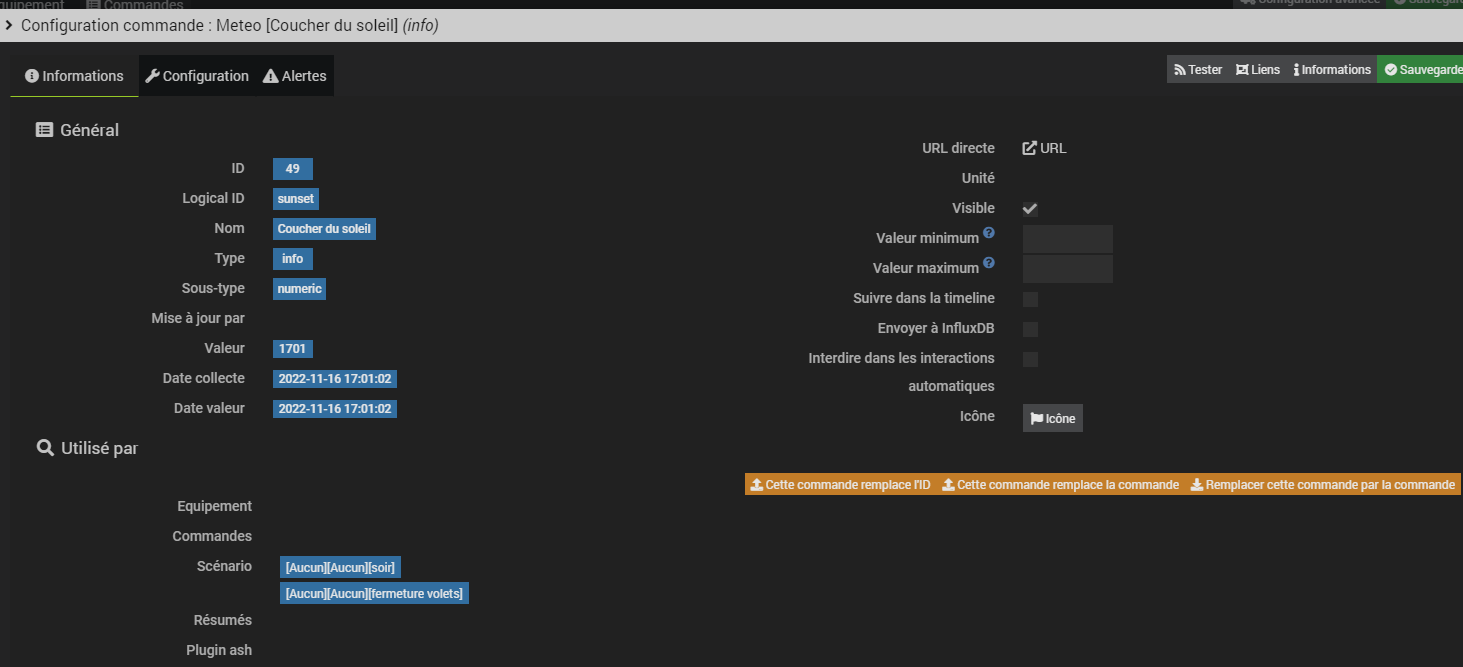Click the external-link icon beside URL

click(x=1029, y=148)
